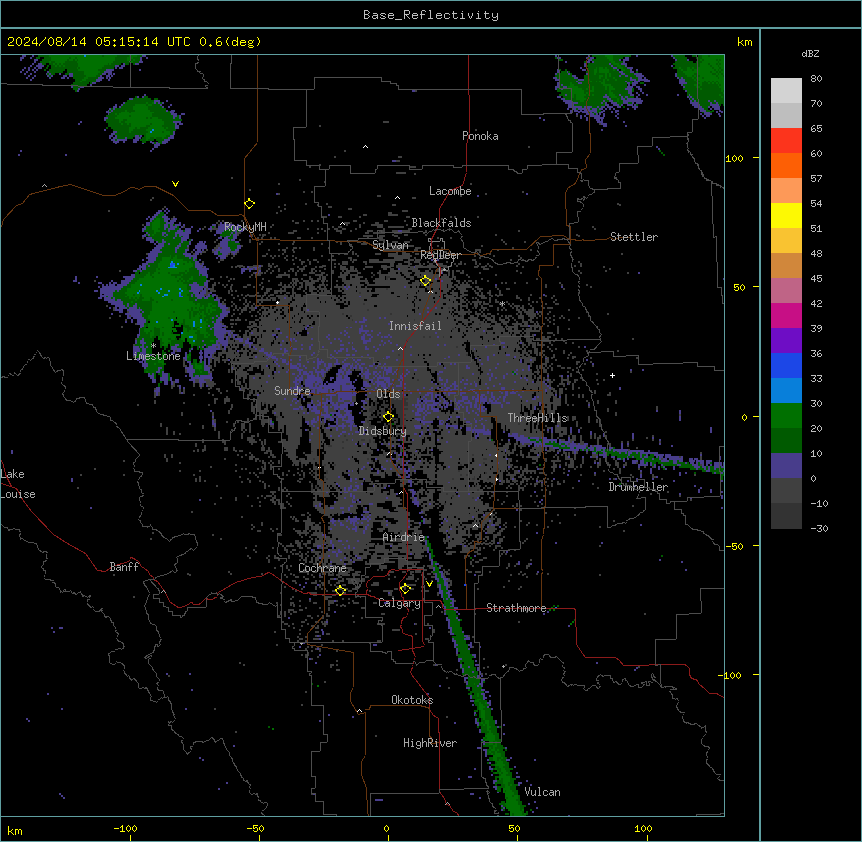Click the -100 tick on the bottom axis
This screenshot has height=842, width=862.
(125, 828)
